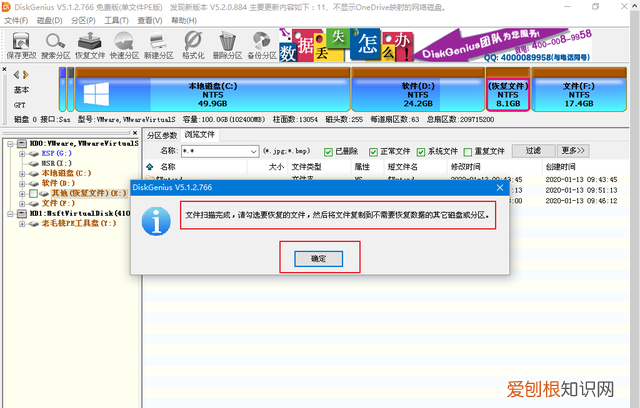Image resolution: width=640 pixels, height=408 pixels.
Task: Sort by the 文件类型 column header
Action: tap(306, 166)
